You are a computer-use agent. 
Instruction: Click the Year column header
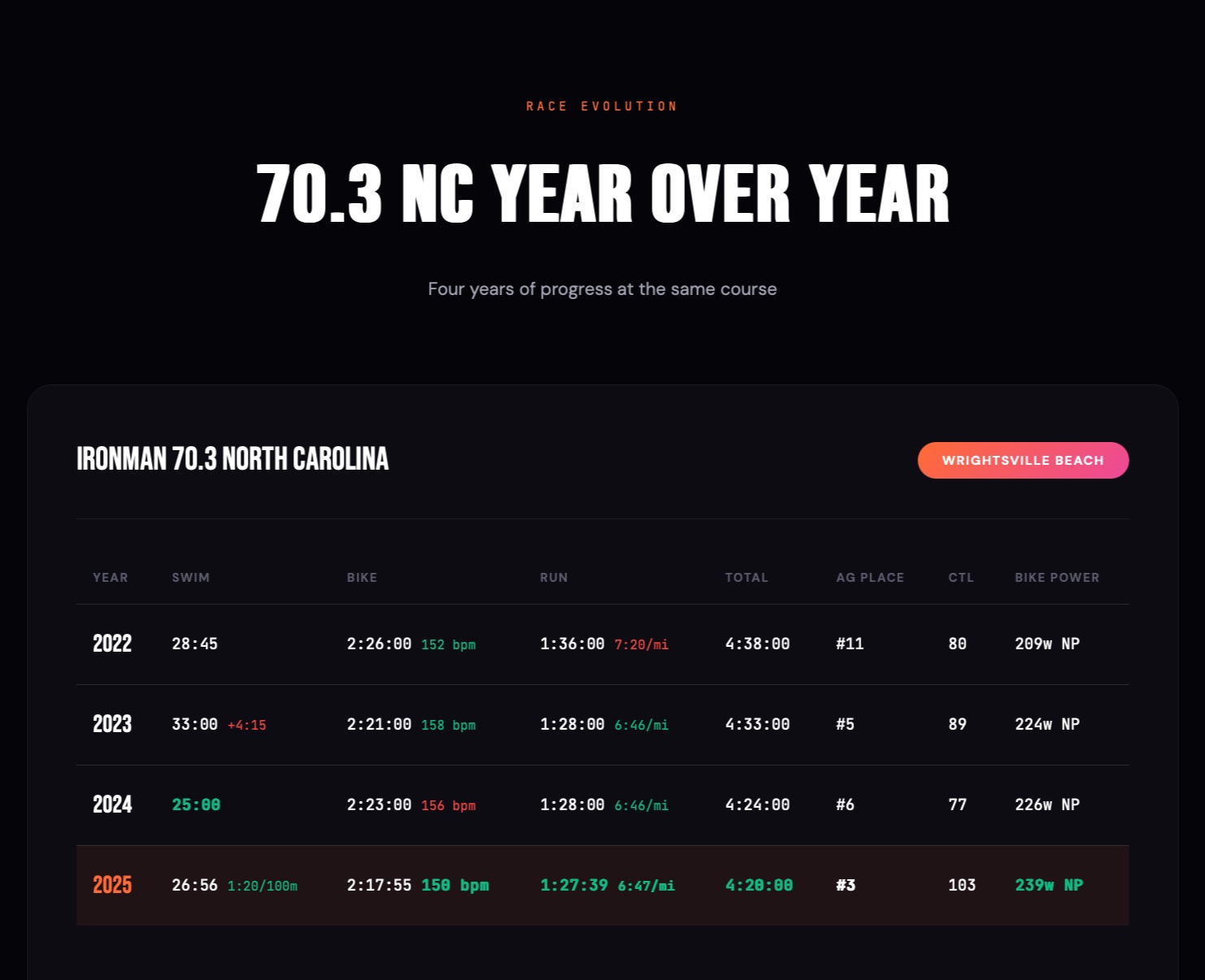pos(111,578)
